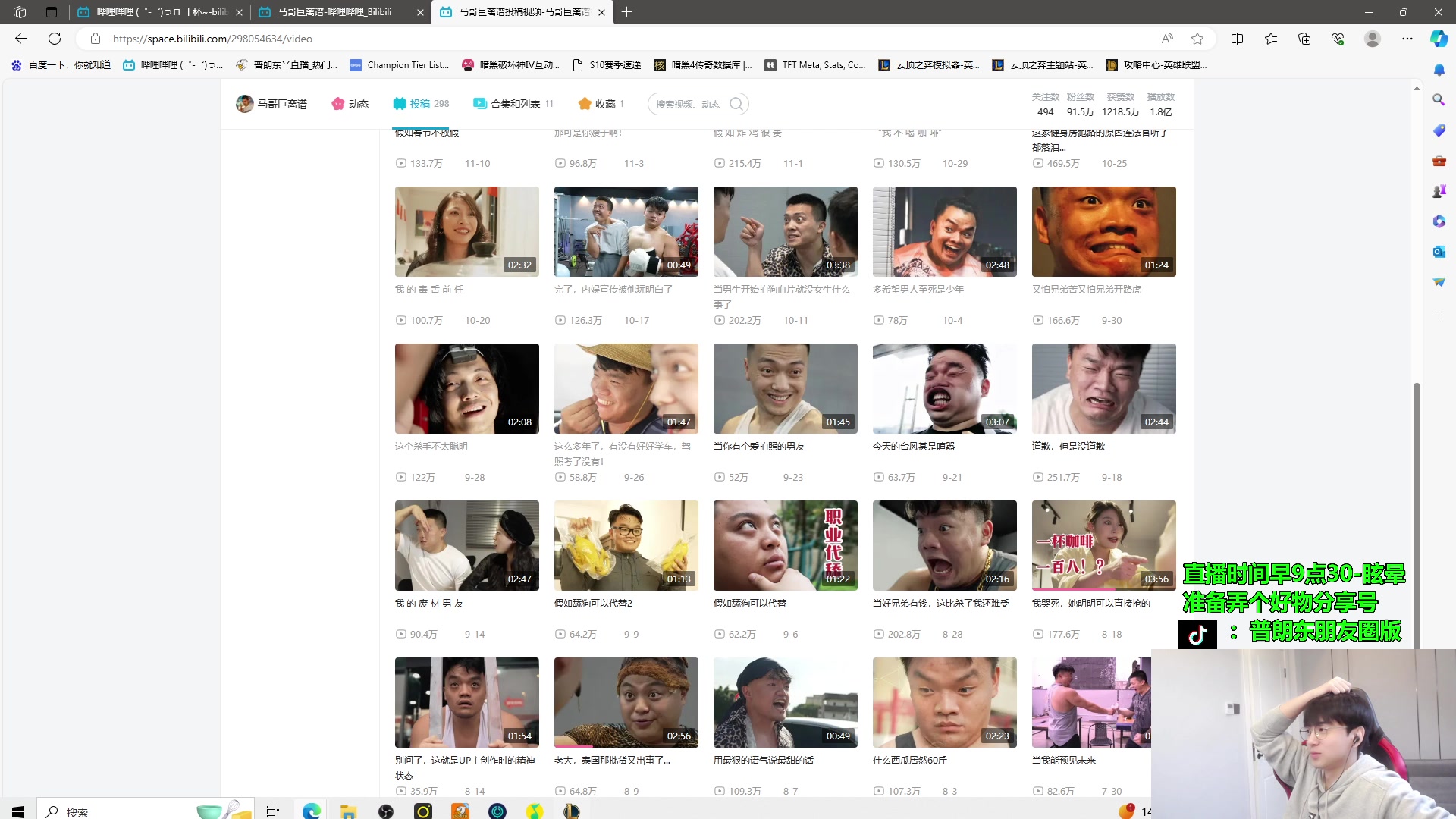1456x819 pixels.
Task: Open the sidebar Outlook icon
Action: (x=1439, y=251)
